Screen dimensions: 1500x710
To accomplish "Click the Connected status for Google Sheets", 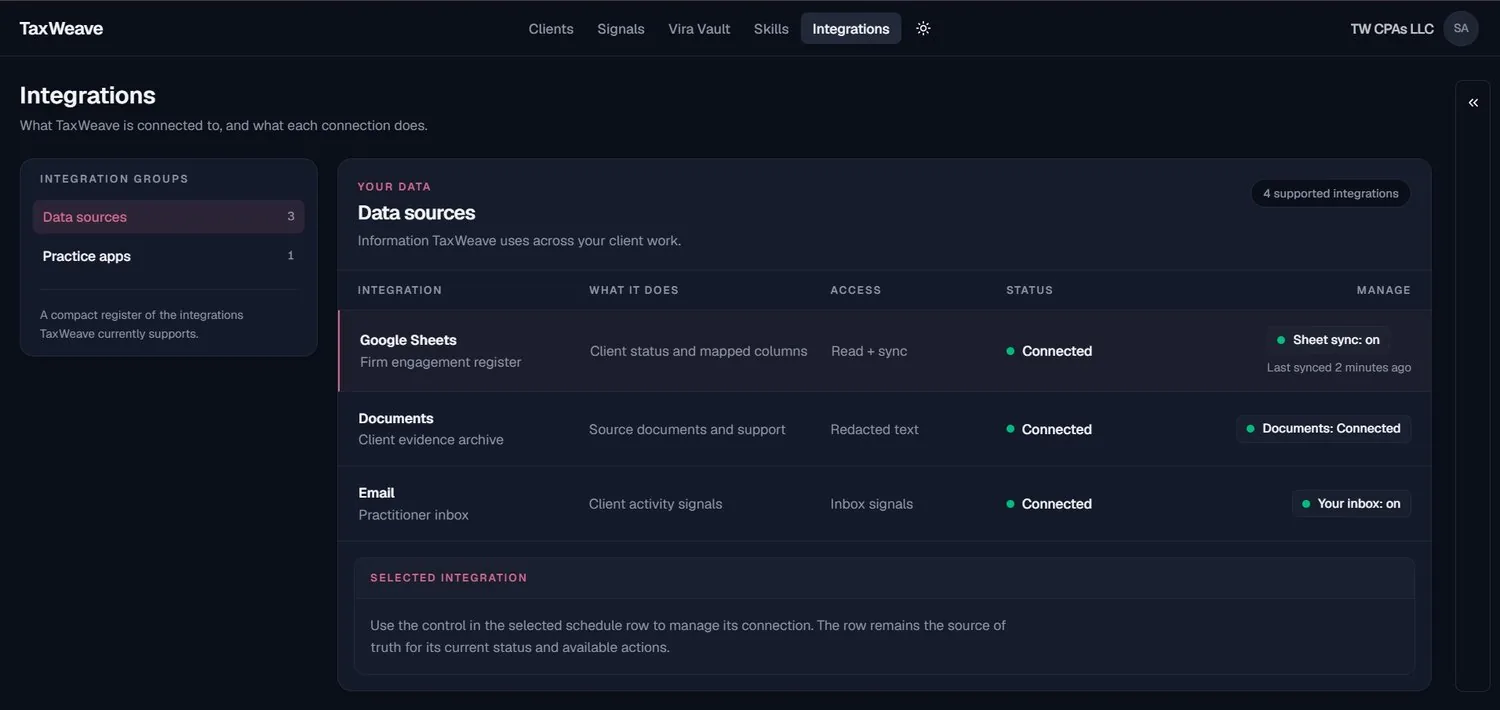I will click(x=1049, y=351).
